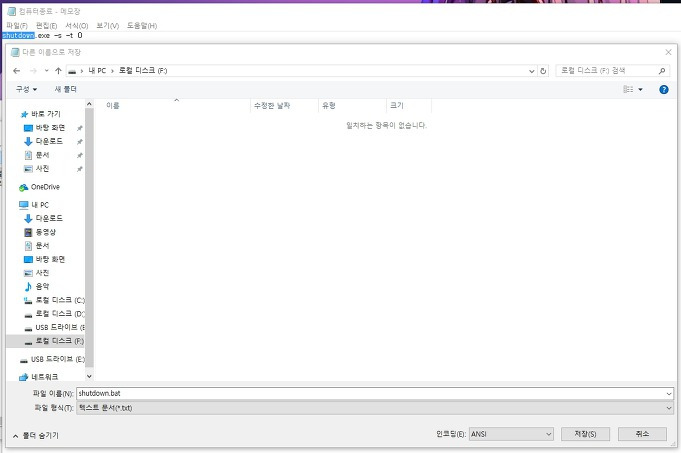This screenshot has height=453, width=681.
Task: Open the 인코딩 ANSI dropdown
Action: click(x=511, y=434)
